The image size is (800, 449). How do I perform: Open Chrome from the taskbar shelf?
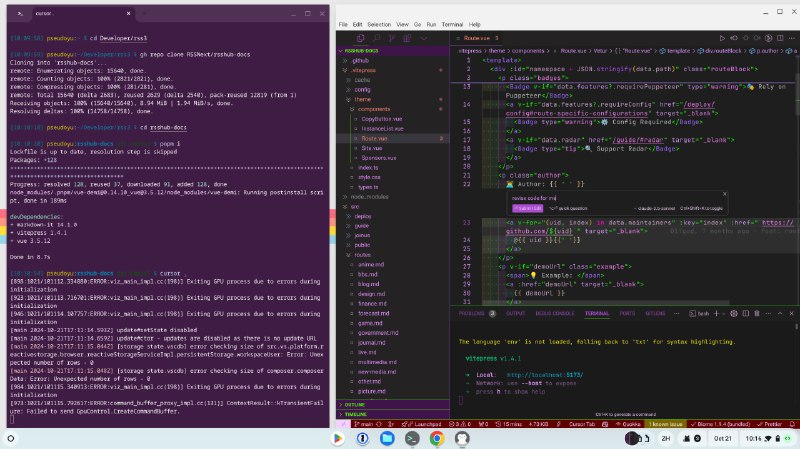pyautogui.click(x=437, y=438)
